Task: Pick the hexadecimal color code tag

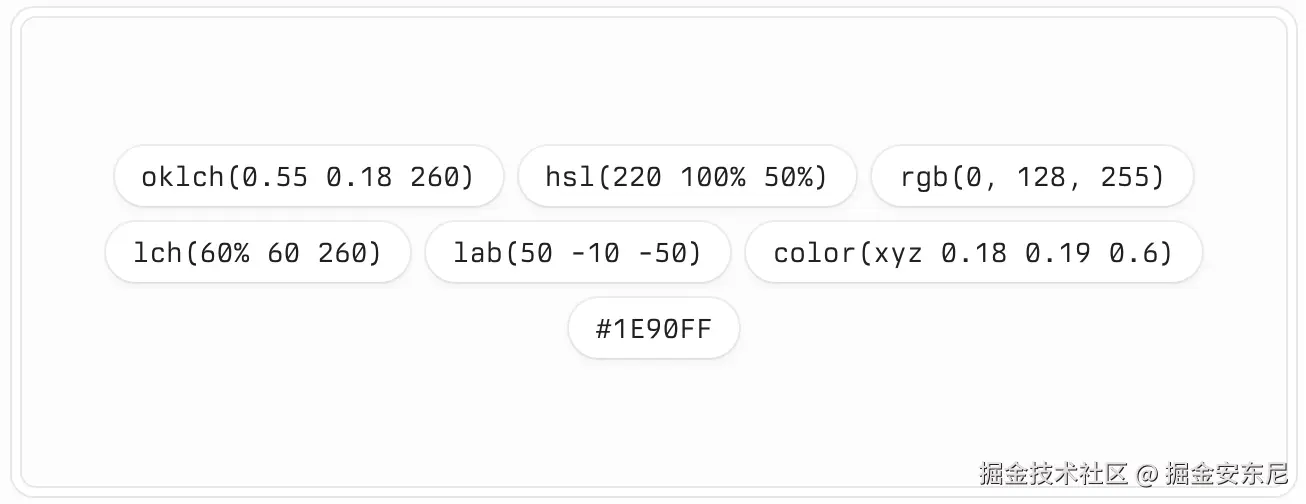Action: pyautogui.click(x=654, y=328)
